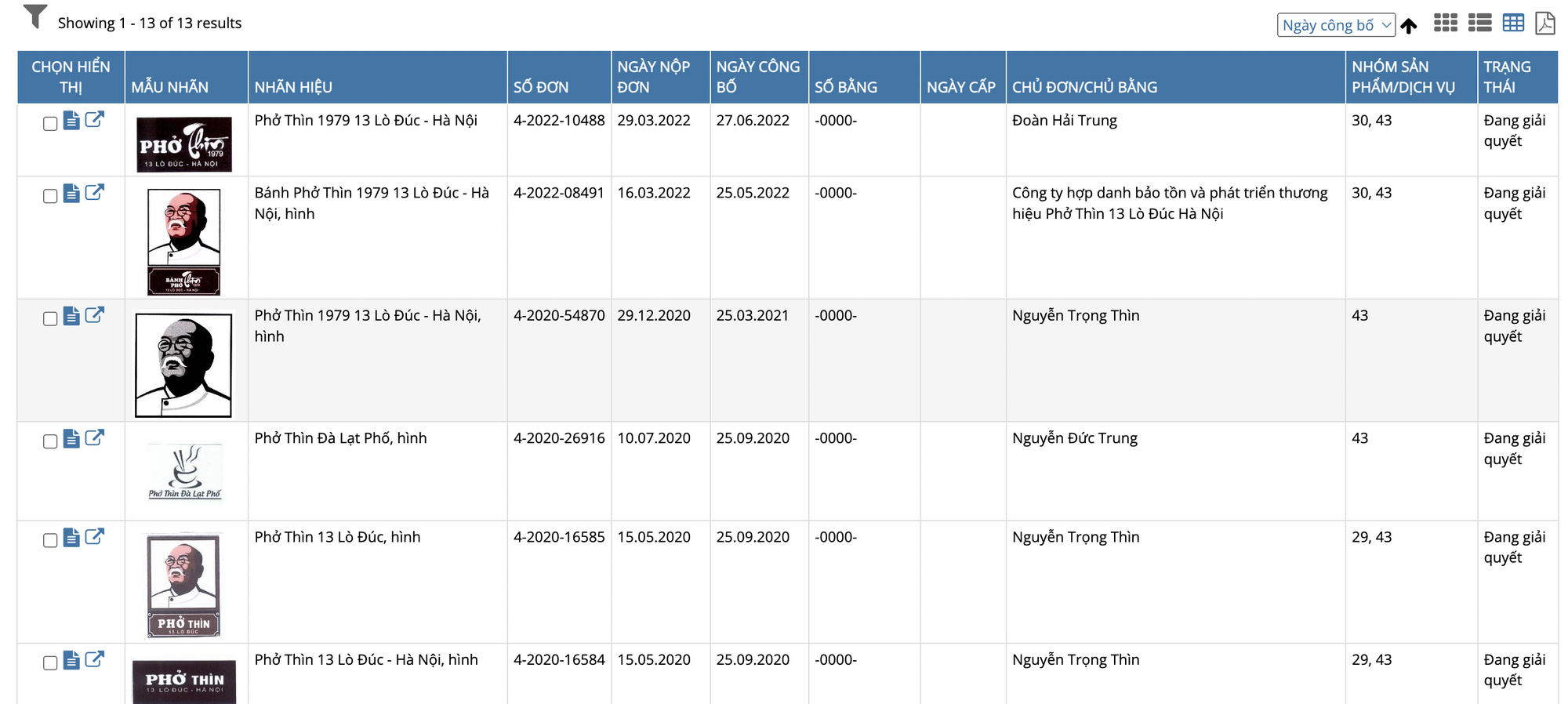Open 4-2022-10488 in new window
Screen dimensions: 1568x704
point(94,119)
